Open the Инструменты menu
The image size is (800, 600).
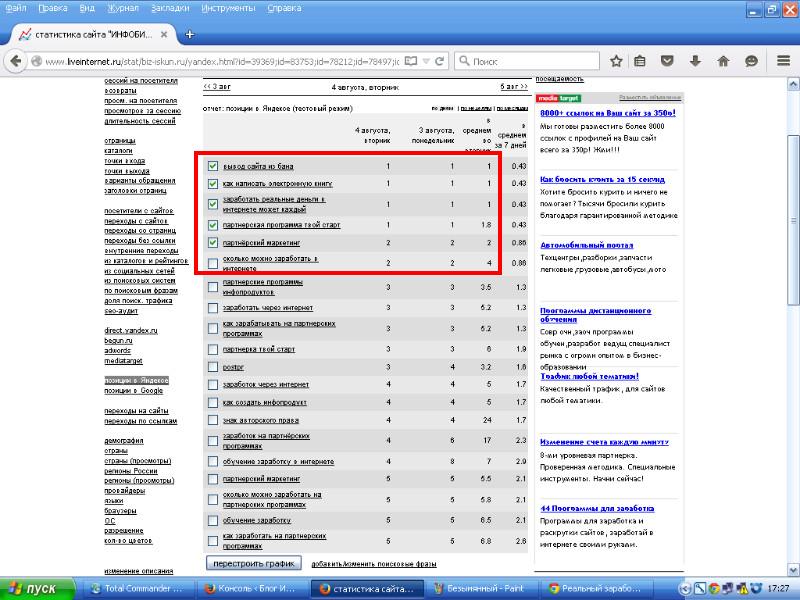[x=228, y=8]
